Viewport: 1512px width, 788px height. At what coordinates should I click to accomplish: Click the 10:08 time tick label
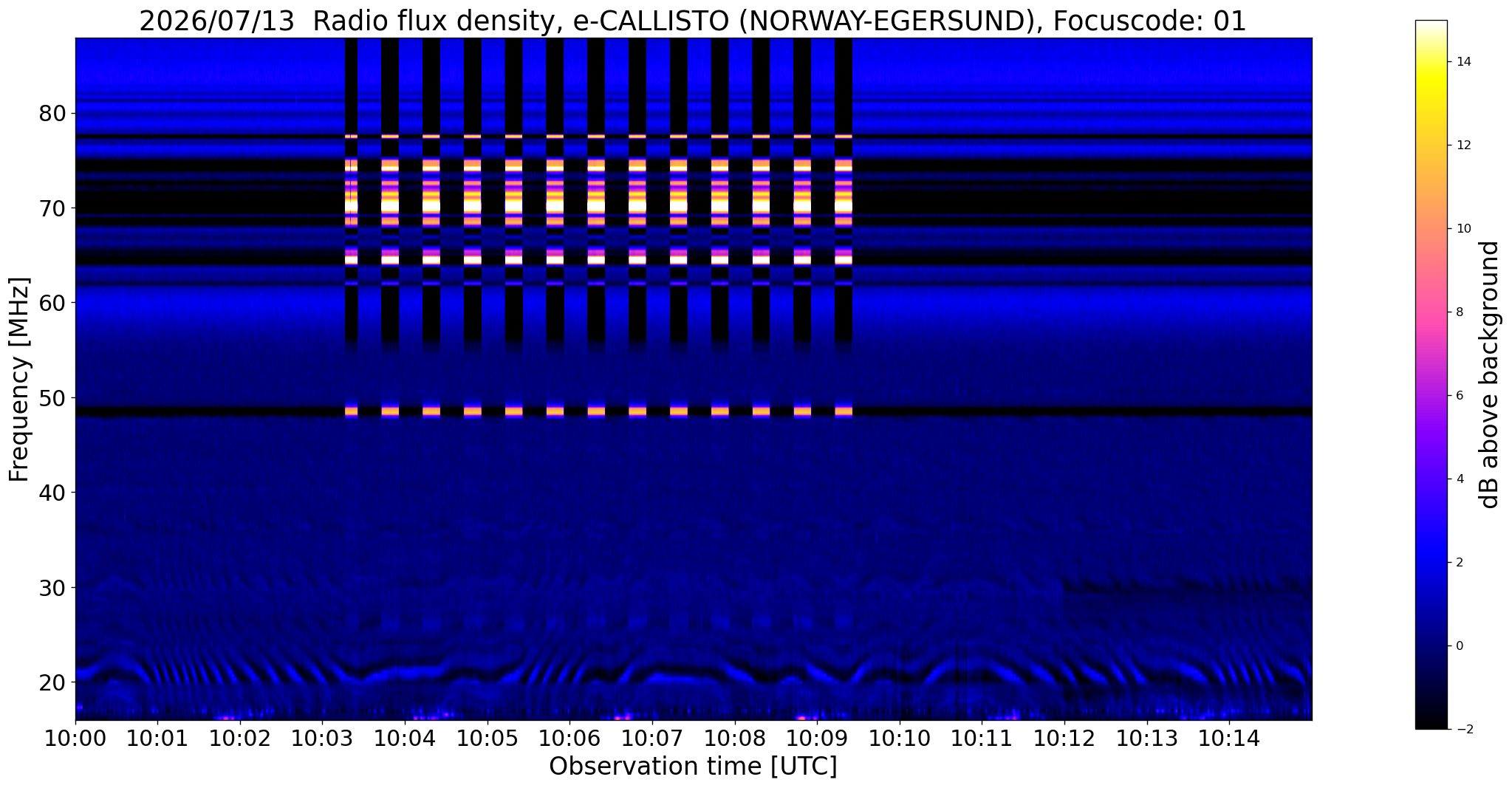[735, 738]
